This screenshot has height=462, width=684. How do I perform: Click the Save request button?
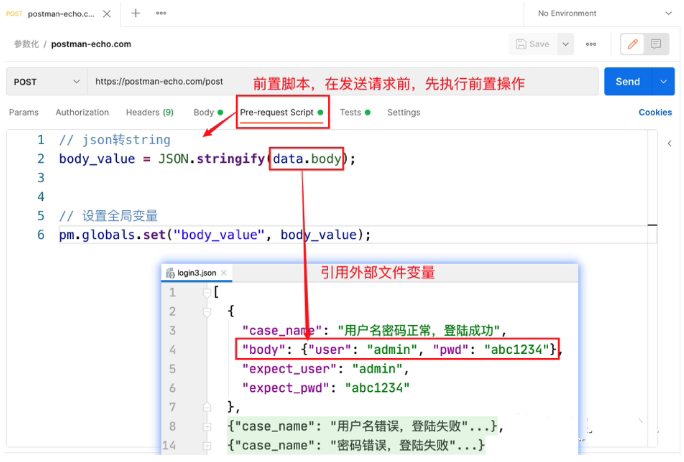(532, 44)
